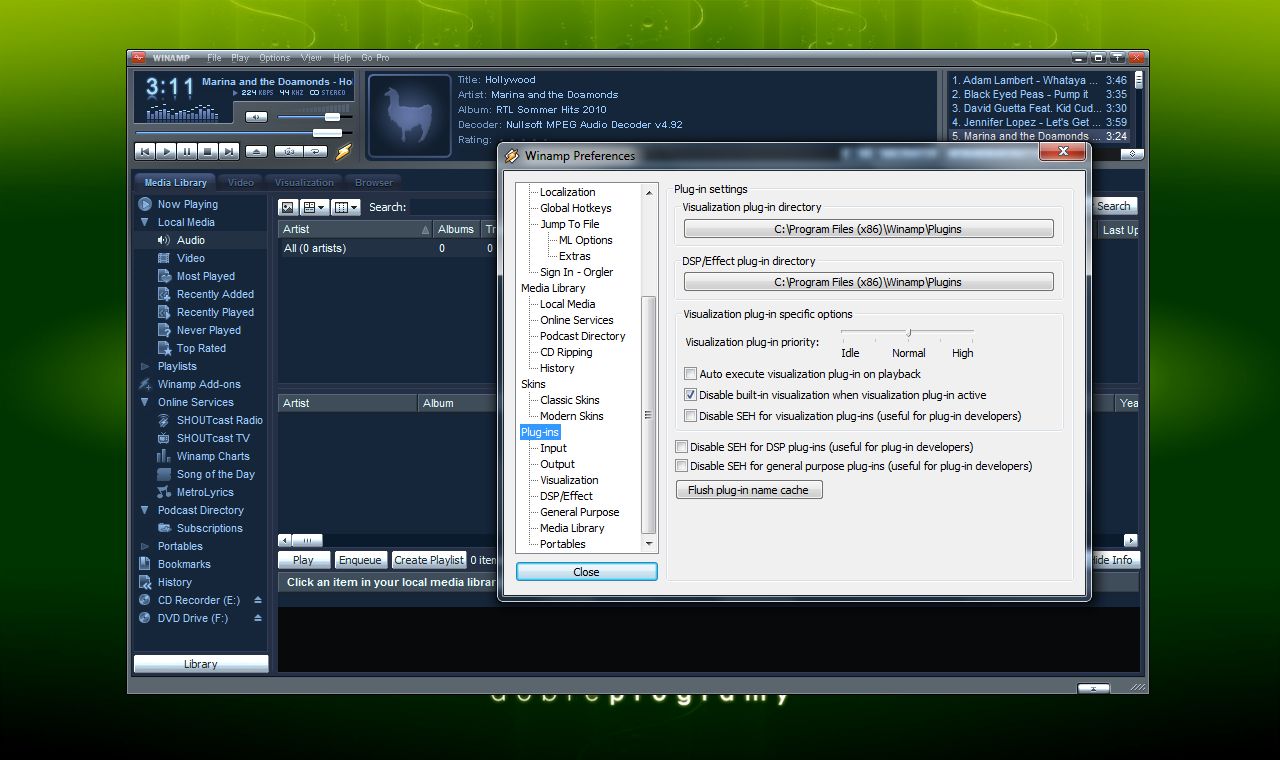Mute audio with the speaker button

click(x=257, y=117)
